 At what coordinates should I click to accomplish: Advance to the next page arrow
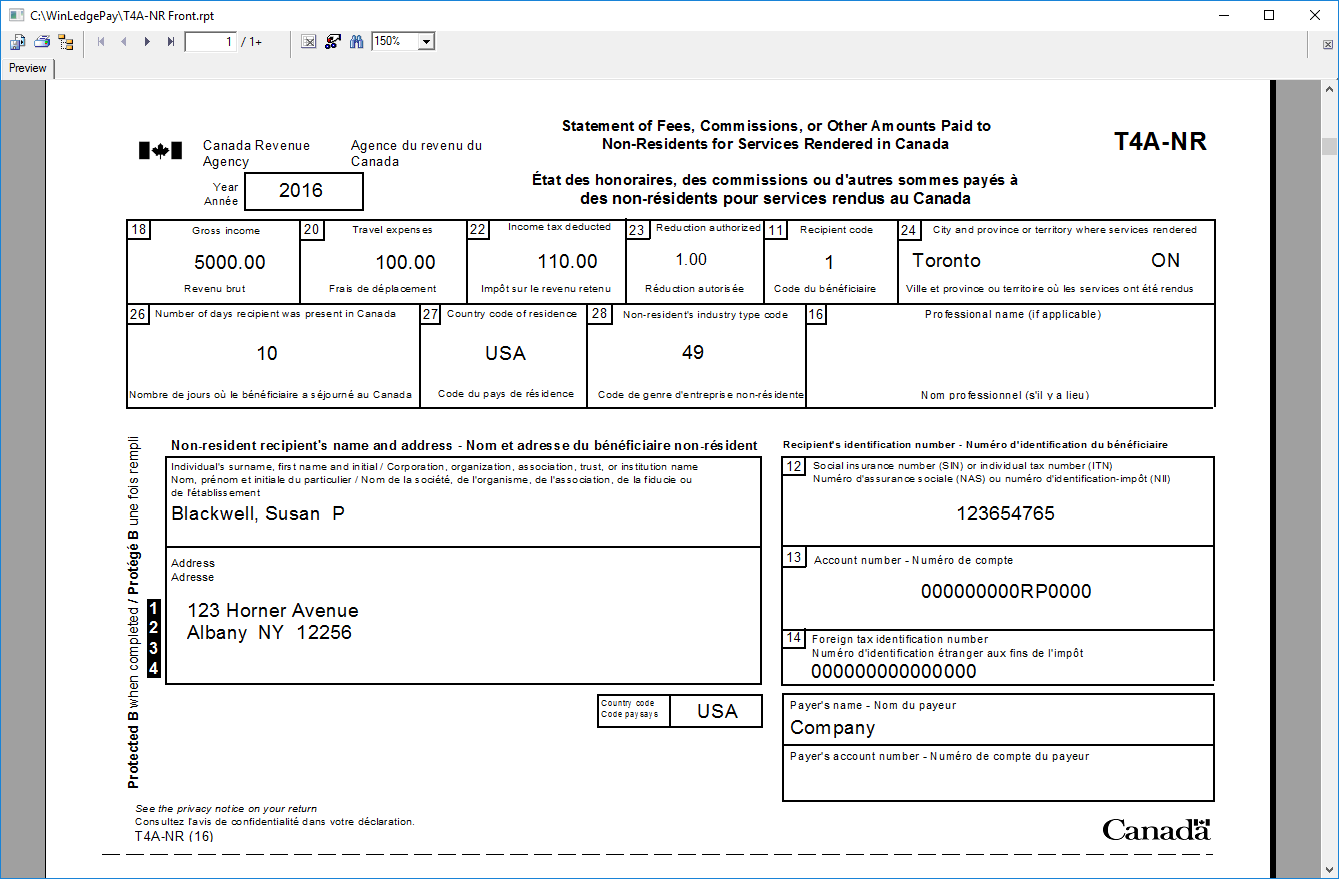147,42
